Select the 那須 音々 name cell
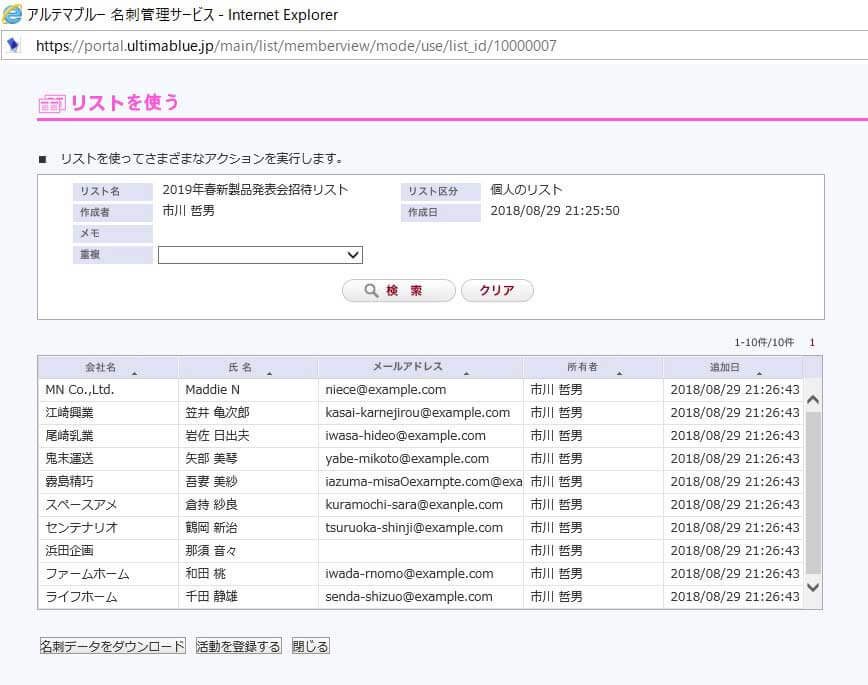The width and height of the screenshot is (868, 685). [248, 550]
